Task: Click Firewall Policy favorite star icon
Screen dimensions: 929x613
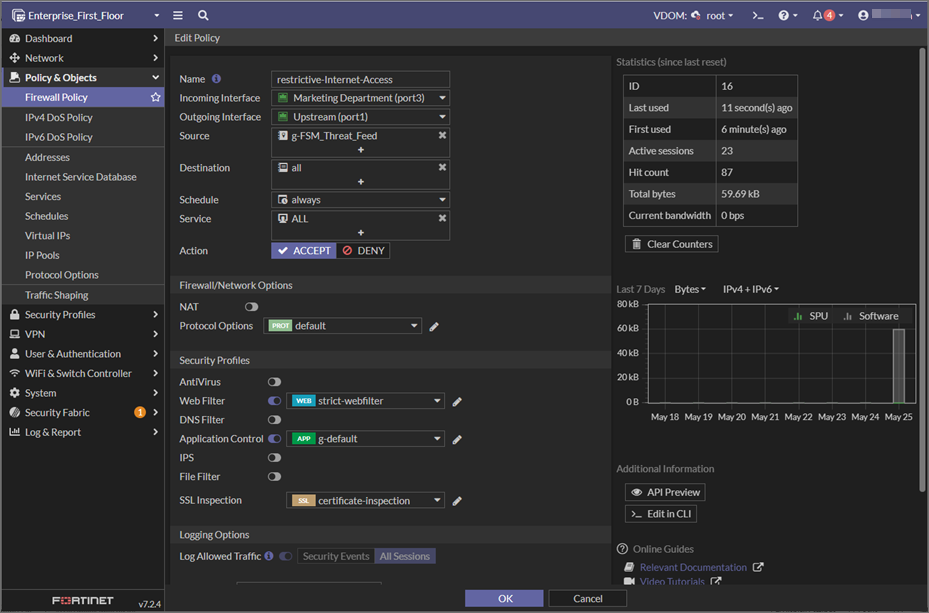Action: (x=155, y=97)
